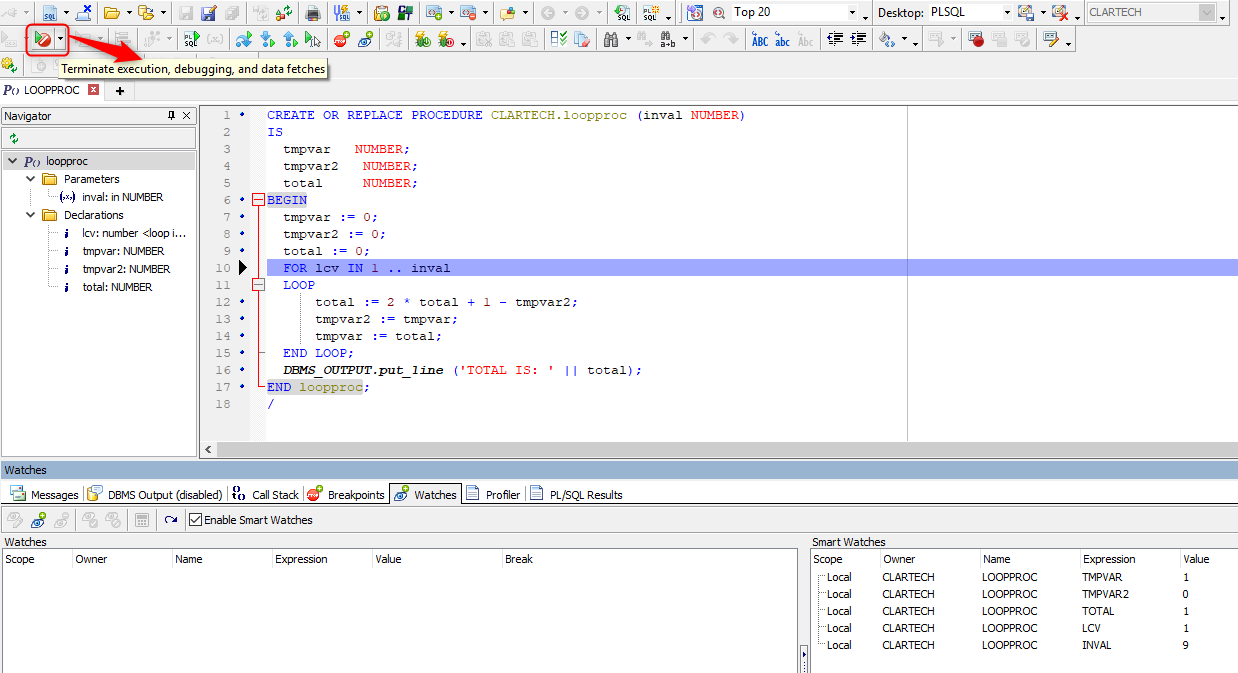Switch to the Call Stack tab
1238x673 pixels.
click(x=265, y=495)
